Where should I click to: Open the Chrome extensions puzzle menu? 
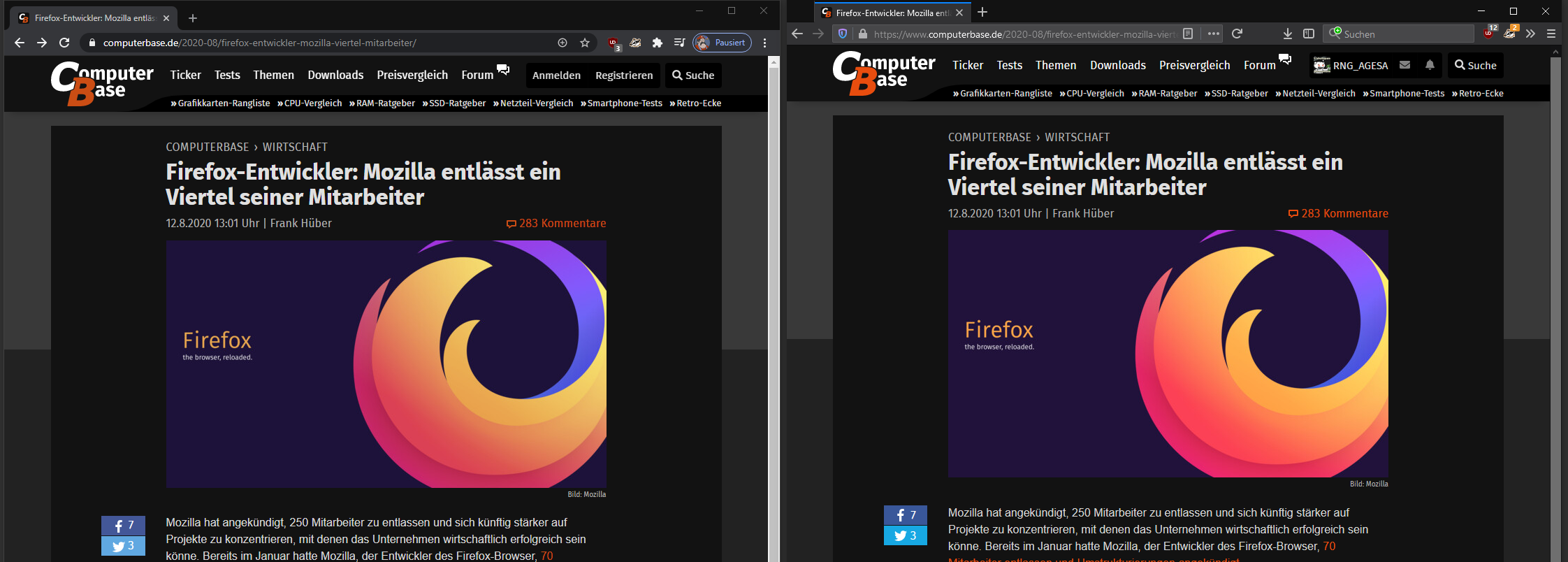(x=658, y=43)
